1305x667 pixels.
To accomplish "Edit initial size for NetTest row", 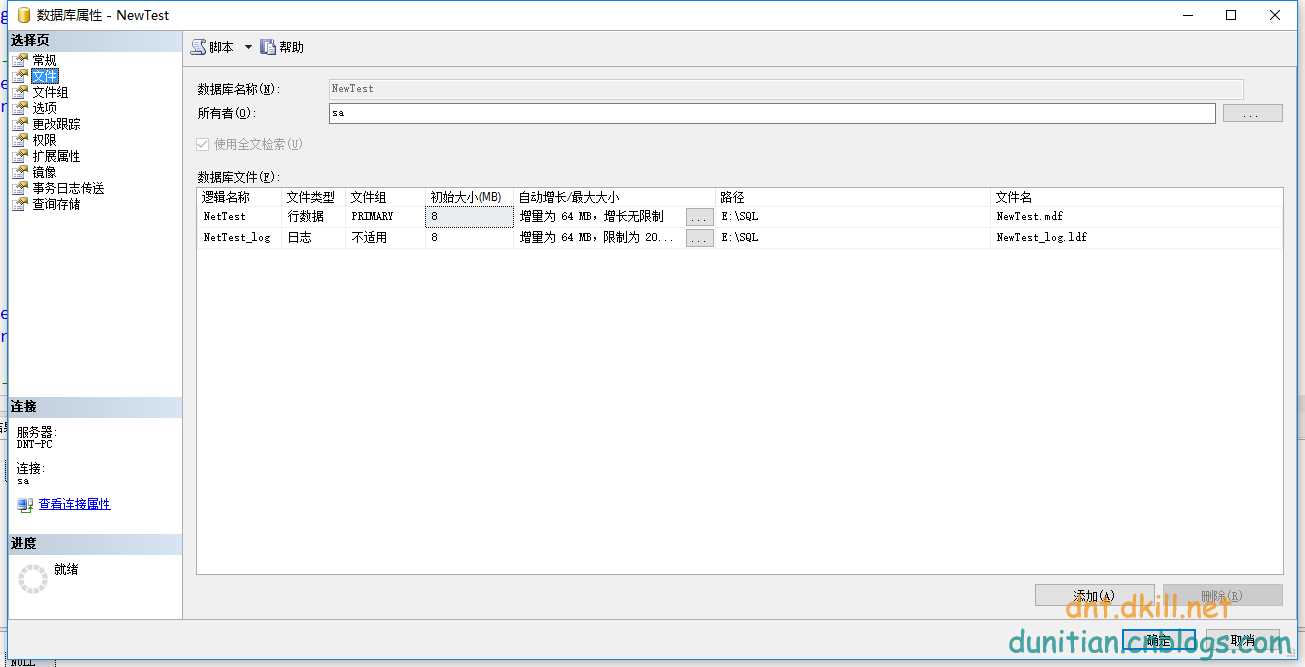I will (469, 216).
